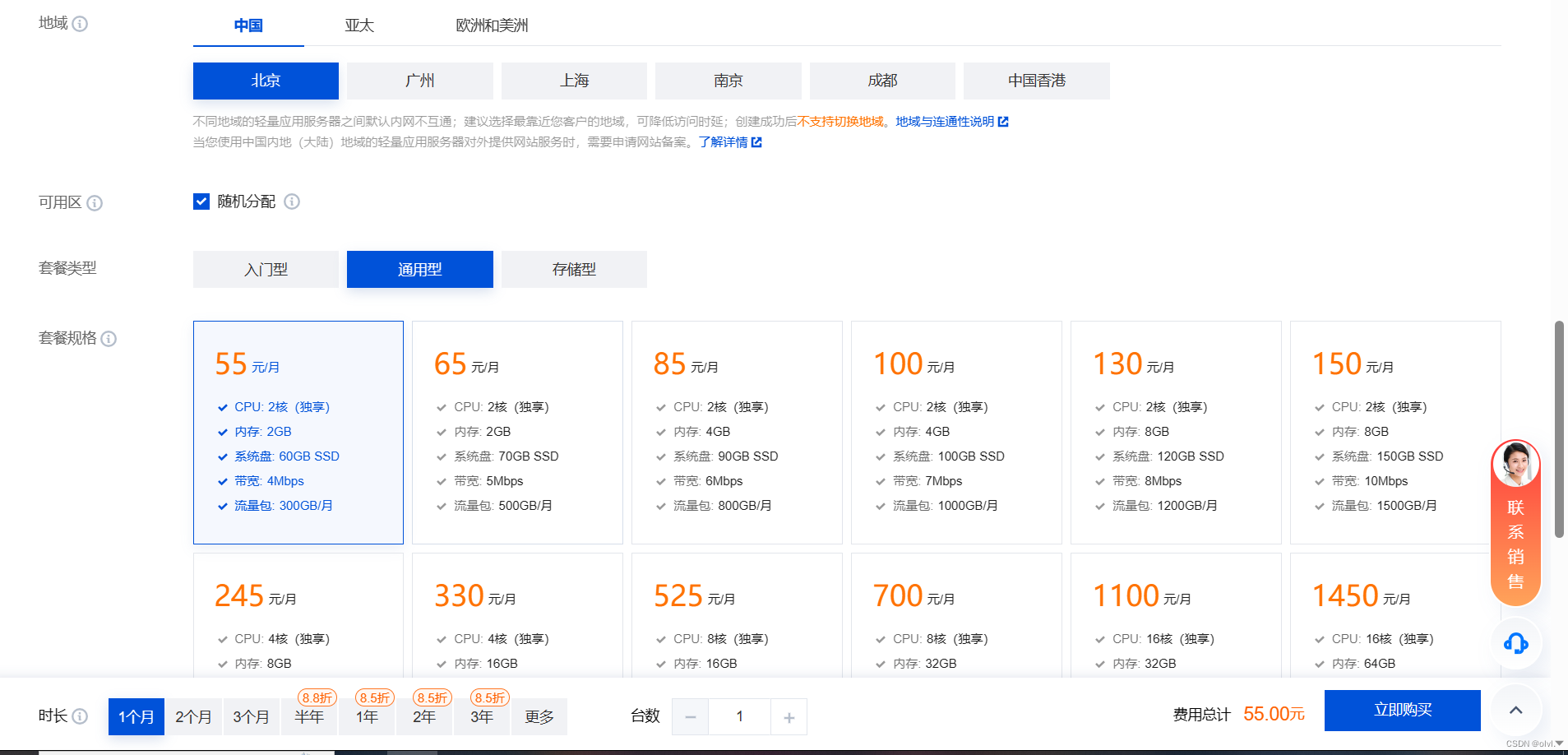Click the plus button for 台数

789,717
